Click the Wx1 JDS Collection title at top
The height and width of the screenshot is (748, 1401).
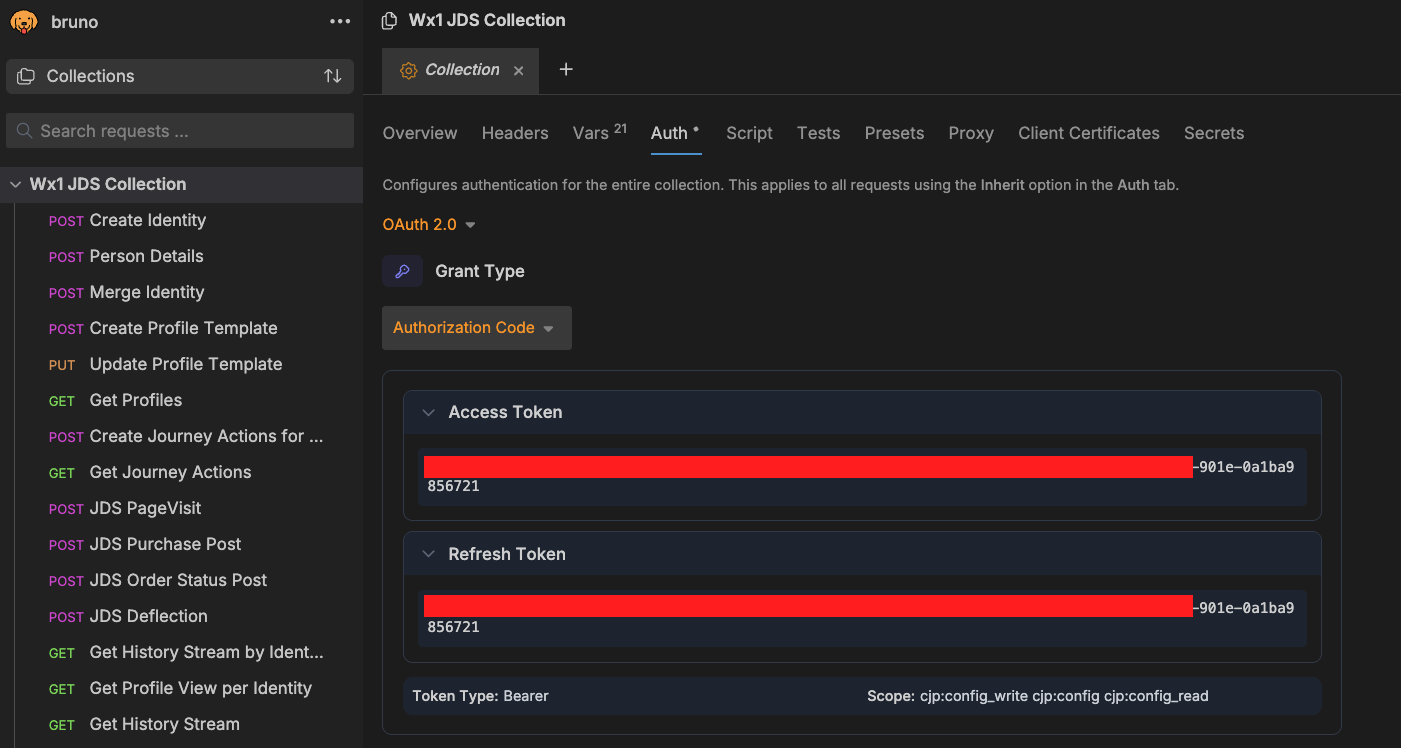pos(487,20)
